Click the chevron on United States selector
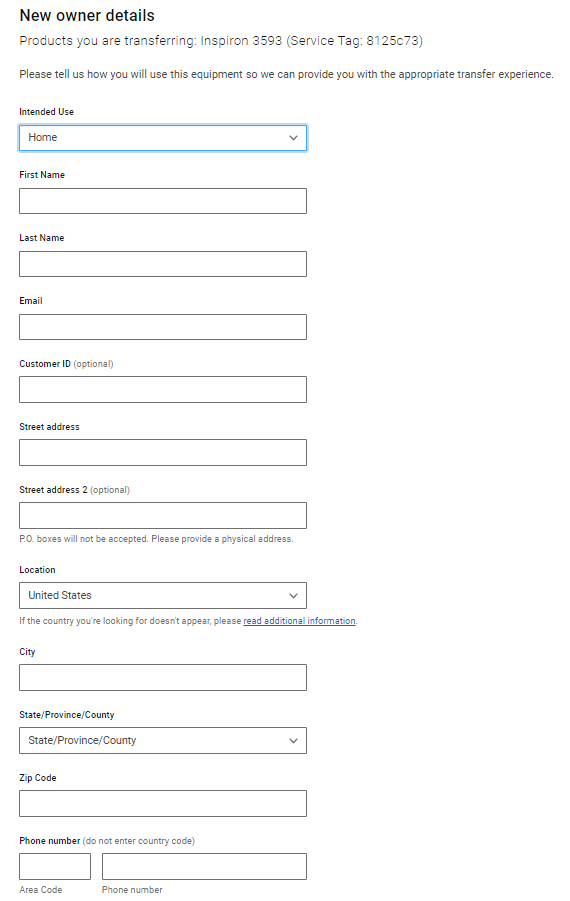The image size is (570, 901). [x=293, y=596]
